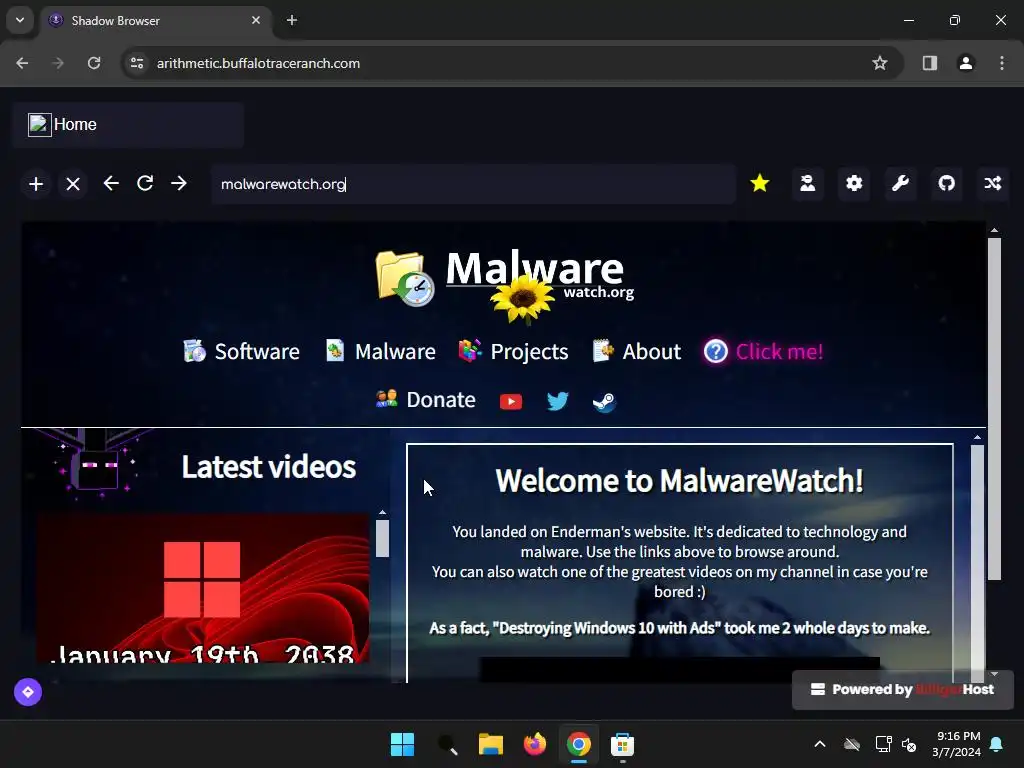
Task: Open Microsoft Store from taskbar
Action: (622, 744)
